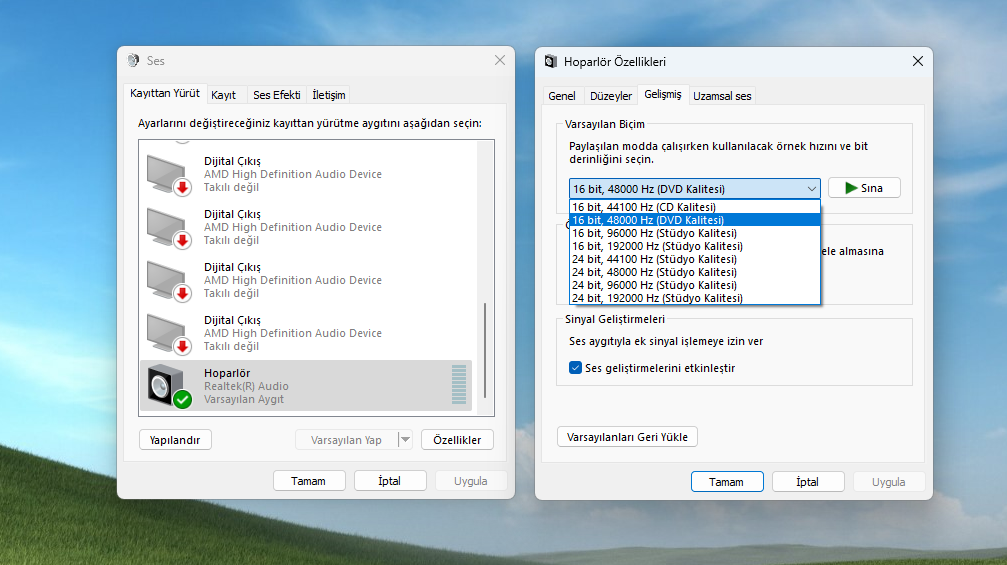Choose 16 bit, 192000 Hz (Stüdyo Kalitesi)
Image resolution: width=1007 pixels, height=565 pixels.
point(694,246)
